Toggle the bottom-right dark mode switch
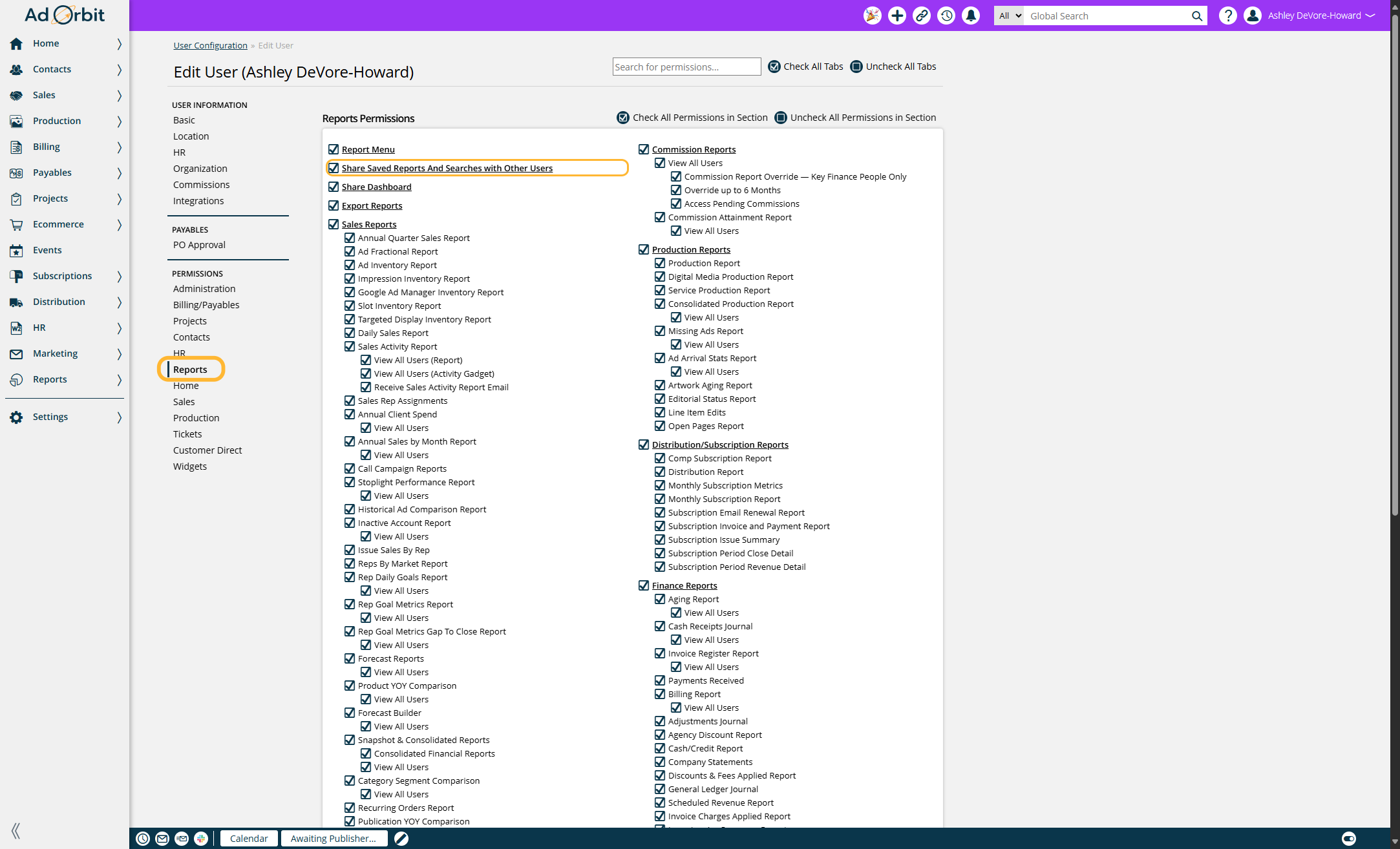 [x=1349, y=839]
